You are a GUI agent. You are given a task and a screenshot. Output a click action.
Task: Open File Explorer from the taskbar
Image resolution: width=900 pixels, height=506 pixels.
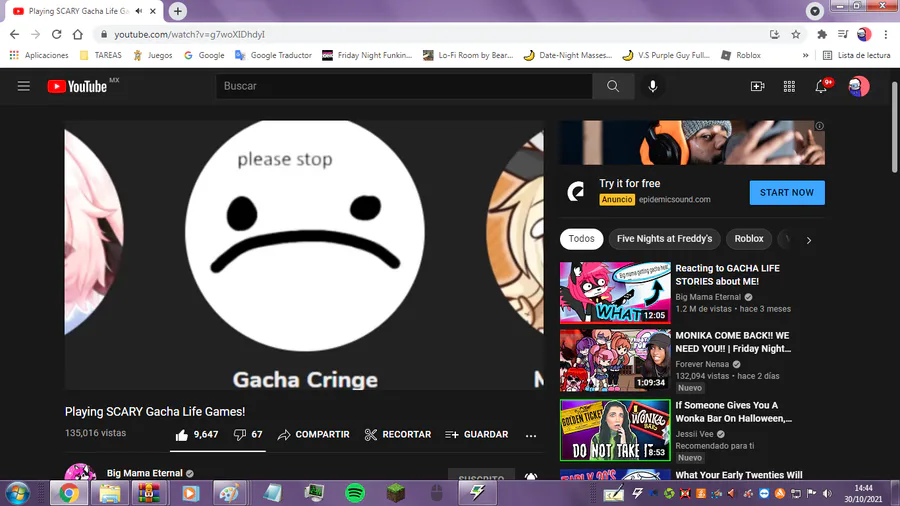tap(109, 493)
